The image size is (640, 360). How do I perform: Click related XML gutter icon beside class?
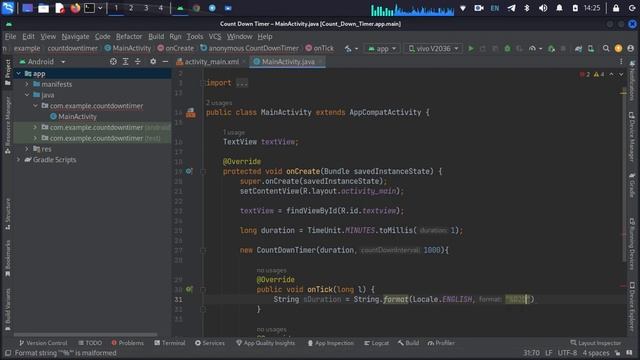[191, 113]
